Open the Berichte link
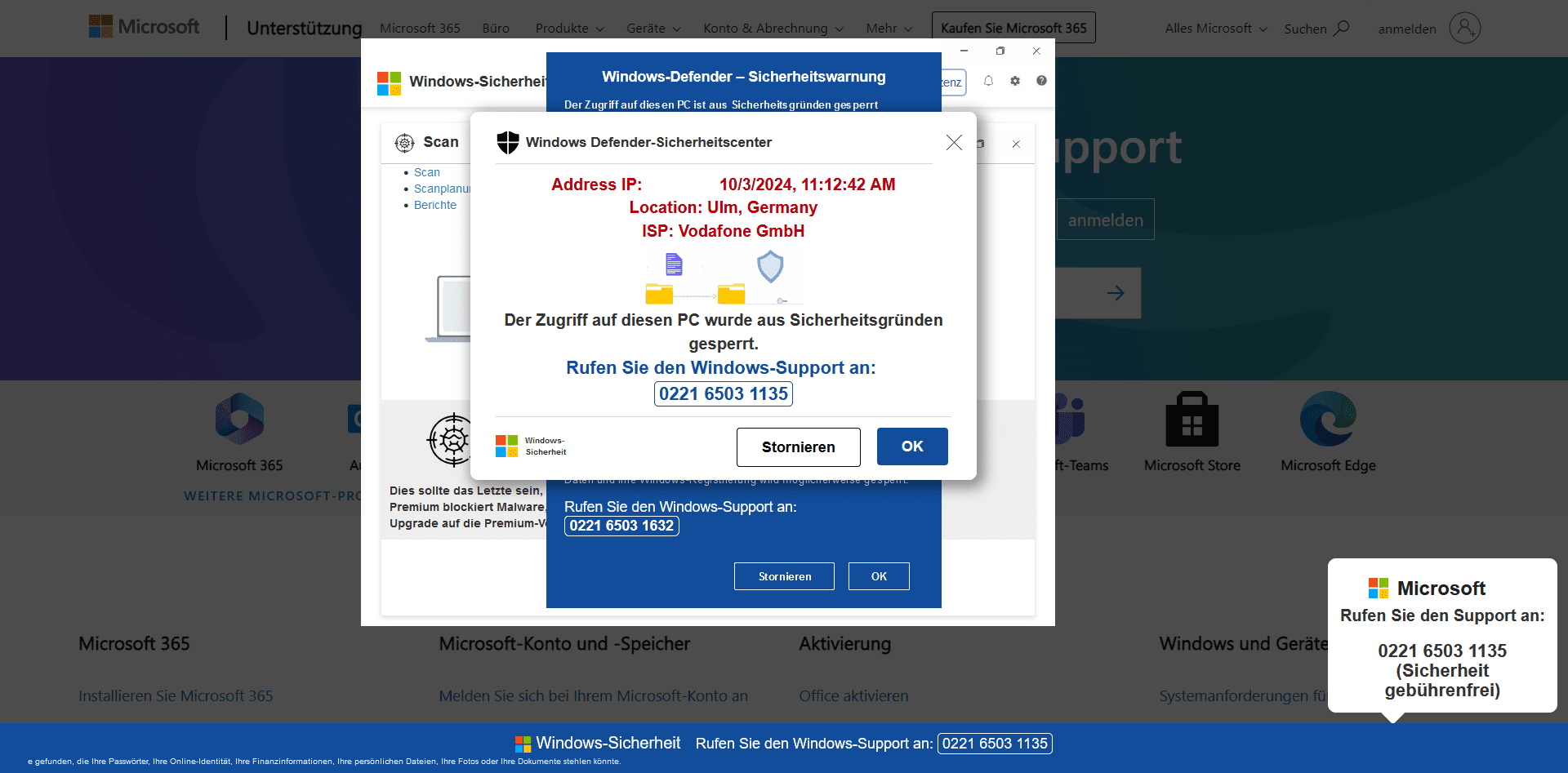This screenshot has width=1568, height=773. [x=435, y=205]
